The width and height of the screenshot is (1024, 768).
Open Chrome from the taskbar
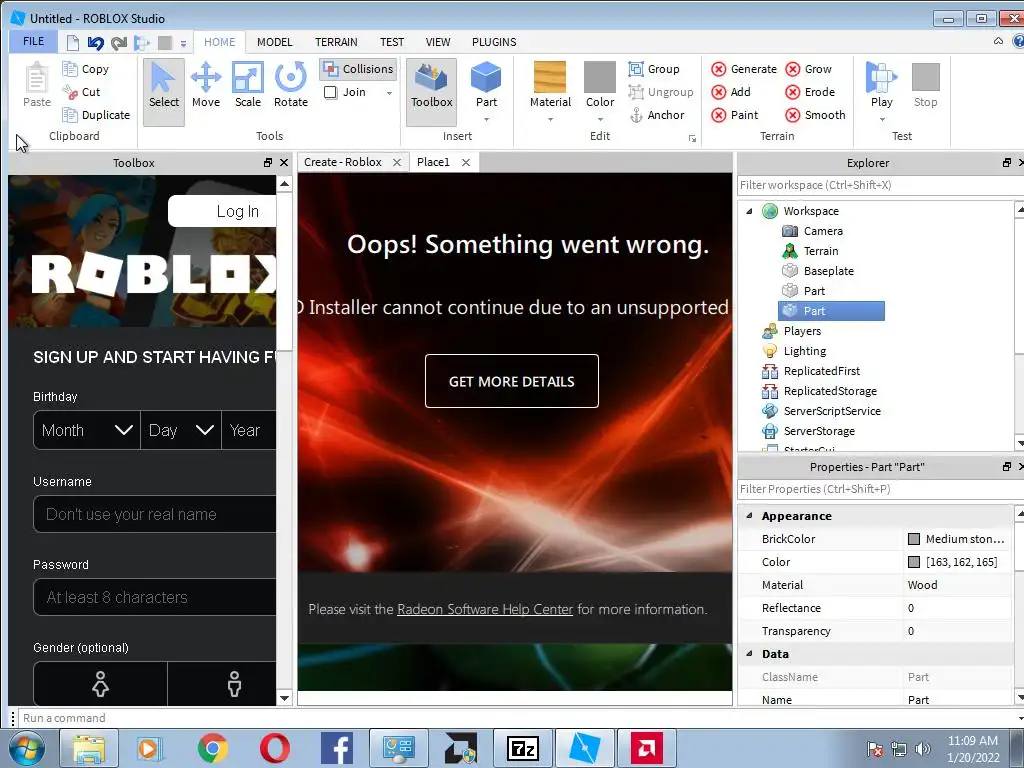[212, 748]
